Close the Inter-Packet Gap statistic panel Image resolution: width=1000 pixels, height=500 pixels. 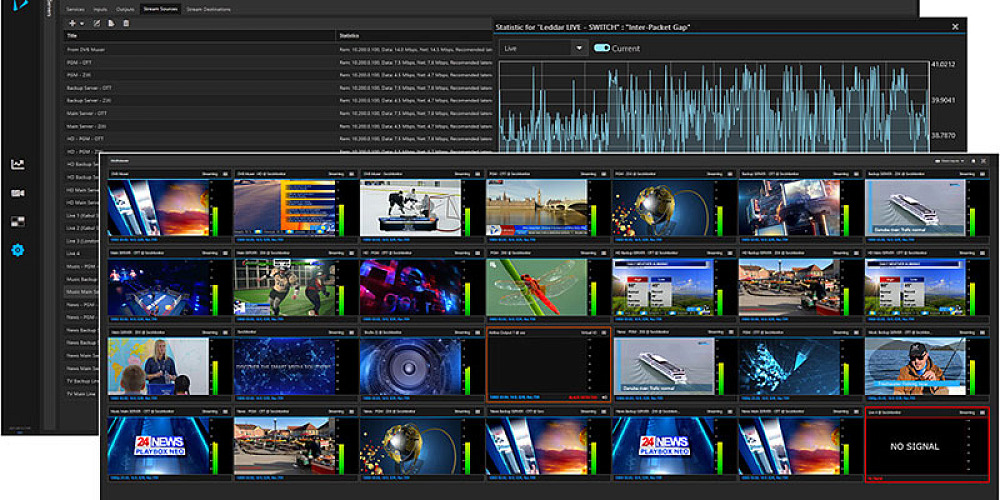955,26
